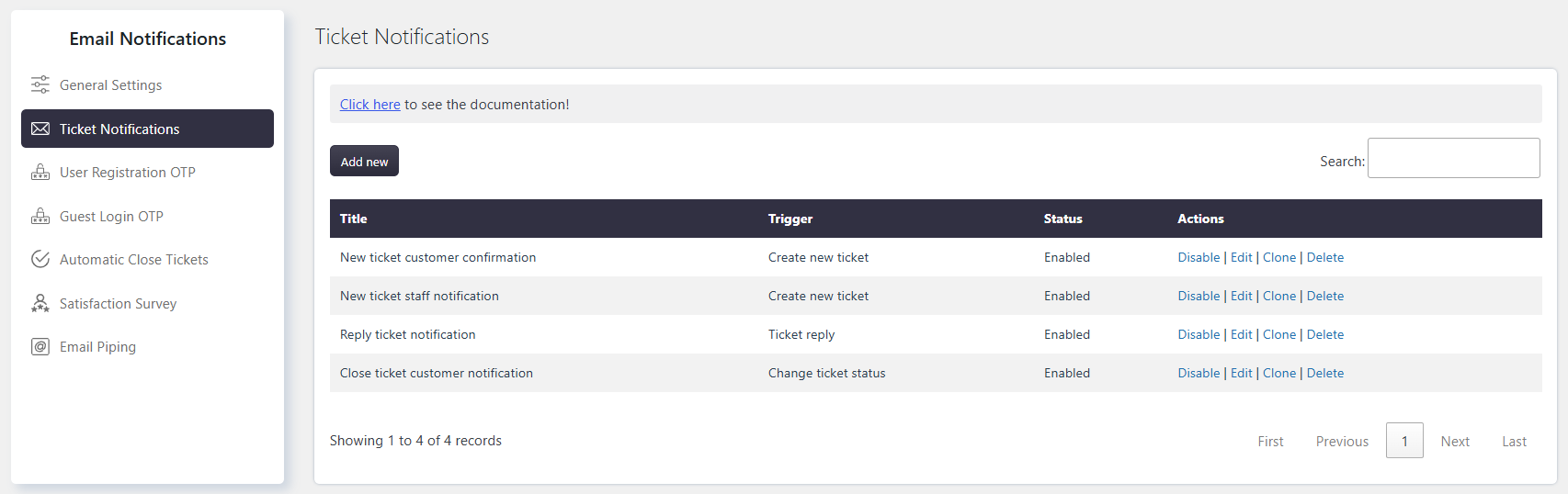Click the Satisfaction Survey person icon
1568x494 pixels.
coord(40,303)
